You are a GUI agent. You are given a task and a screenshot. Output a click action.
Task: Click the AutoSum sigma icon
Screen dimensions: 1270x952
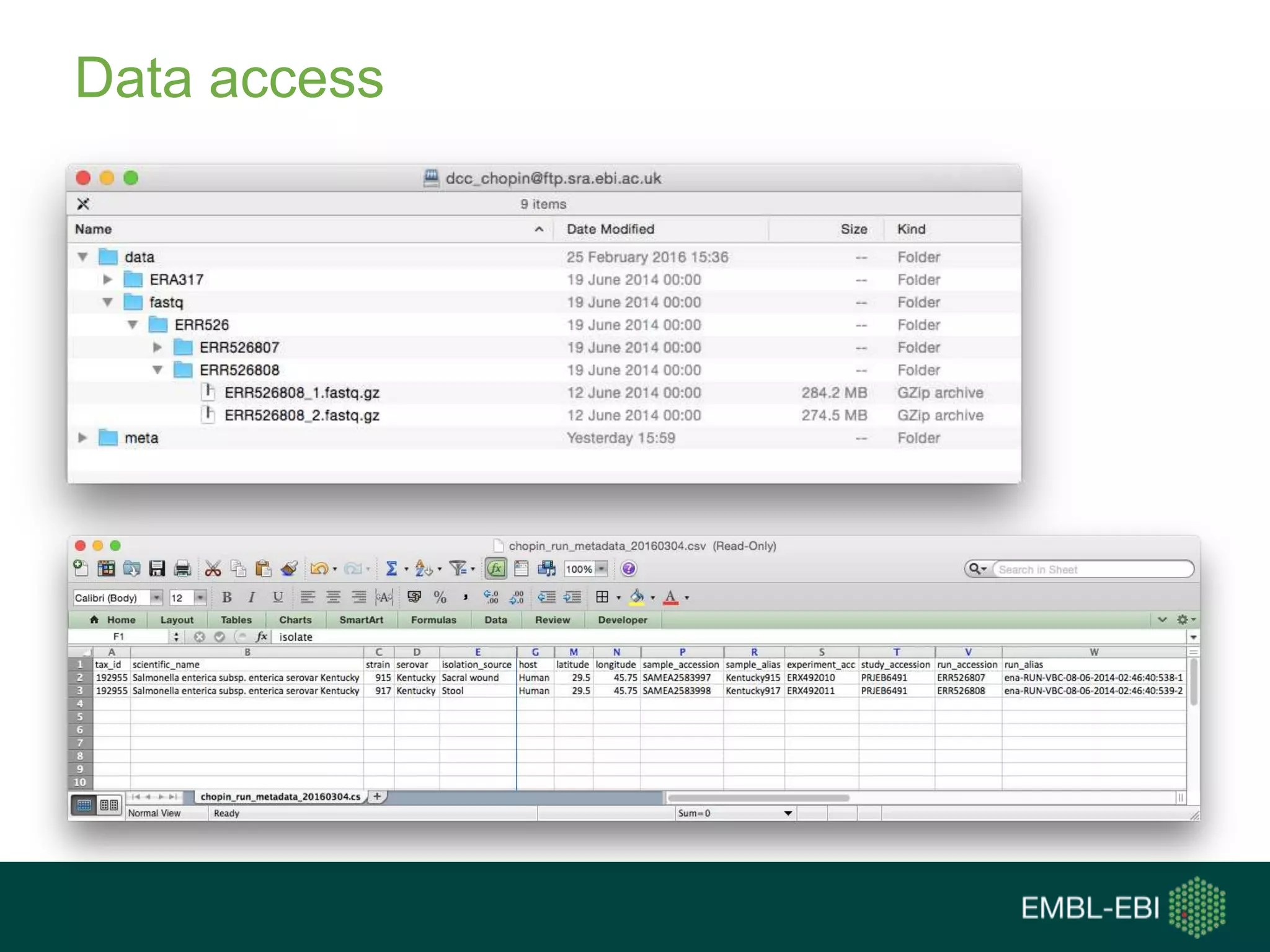coord(391,568)
